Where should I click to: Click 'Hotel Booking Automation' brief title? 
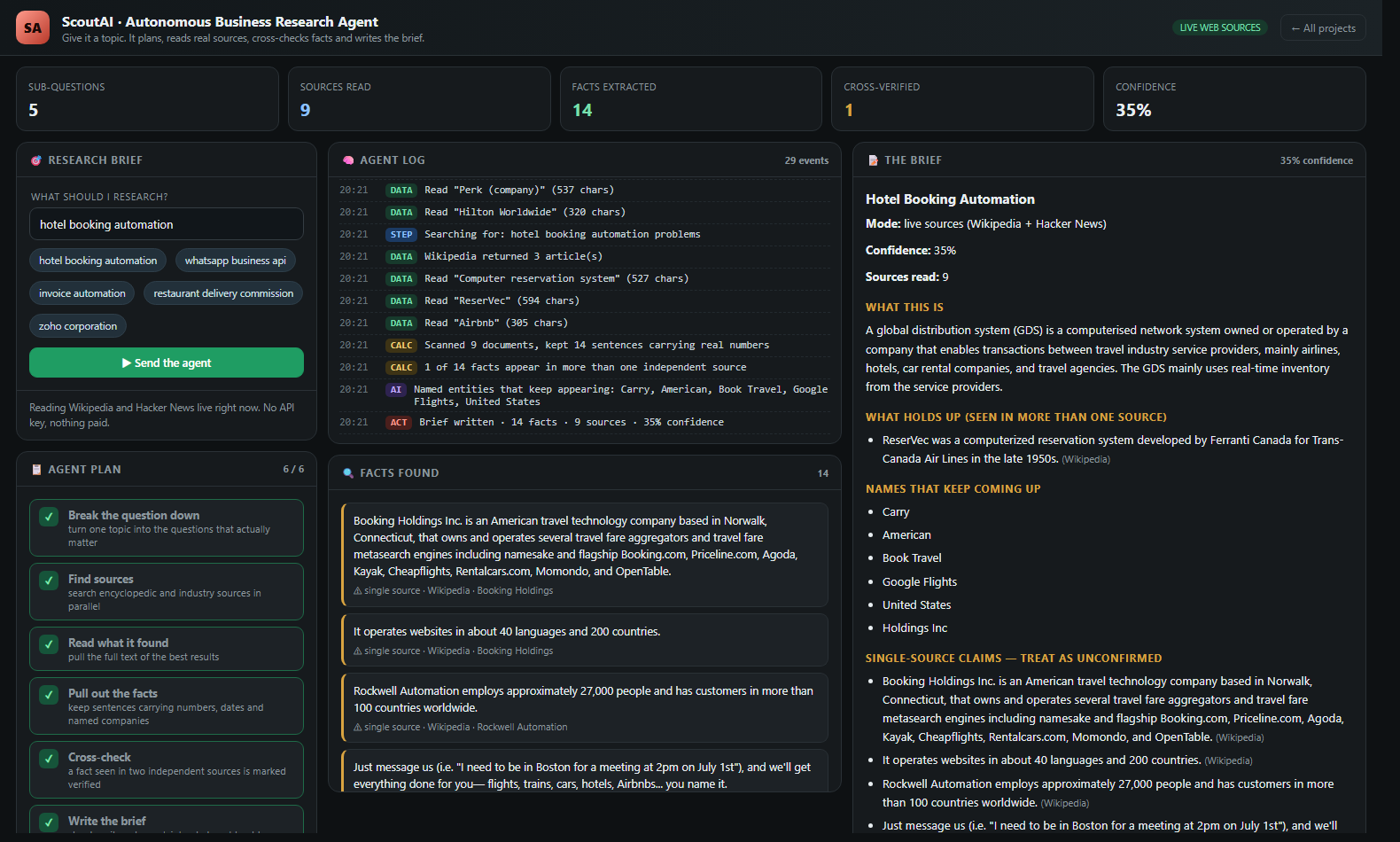point(950,199)
